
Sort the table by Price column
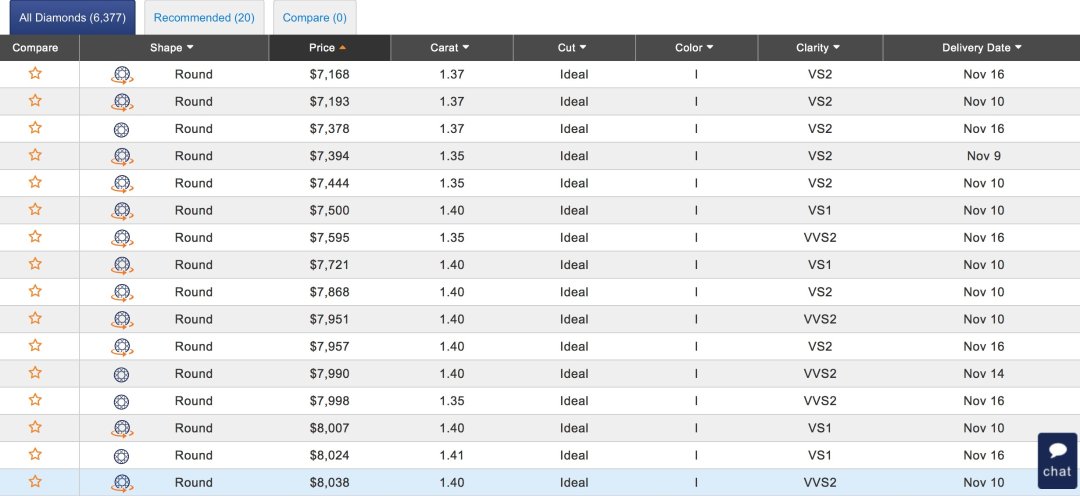click(x=328, y=48)
